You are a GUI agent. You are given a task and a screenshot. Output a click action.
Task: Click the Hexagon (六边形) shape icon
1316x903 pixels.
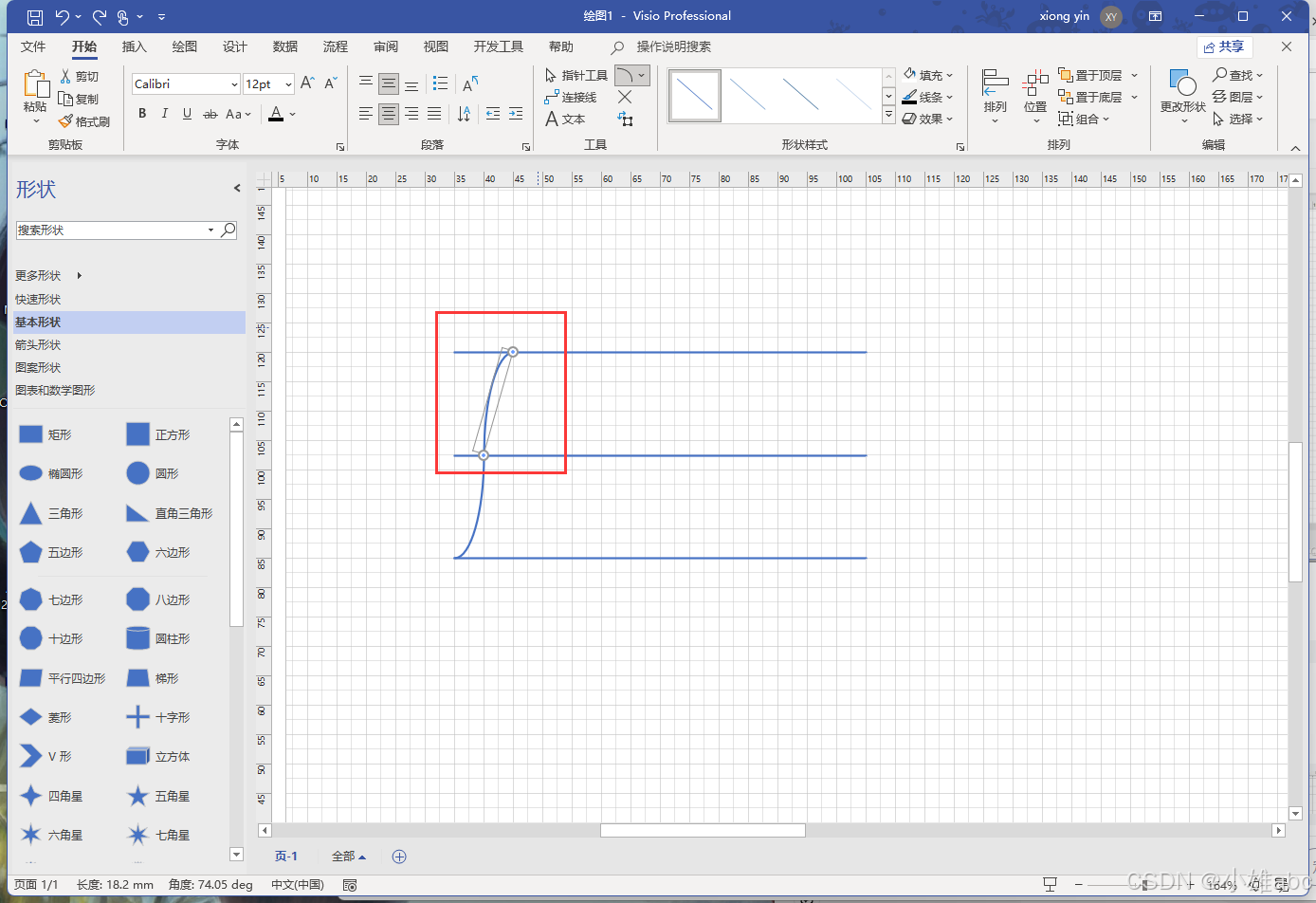point(138,552)
